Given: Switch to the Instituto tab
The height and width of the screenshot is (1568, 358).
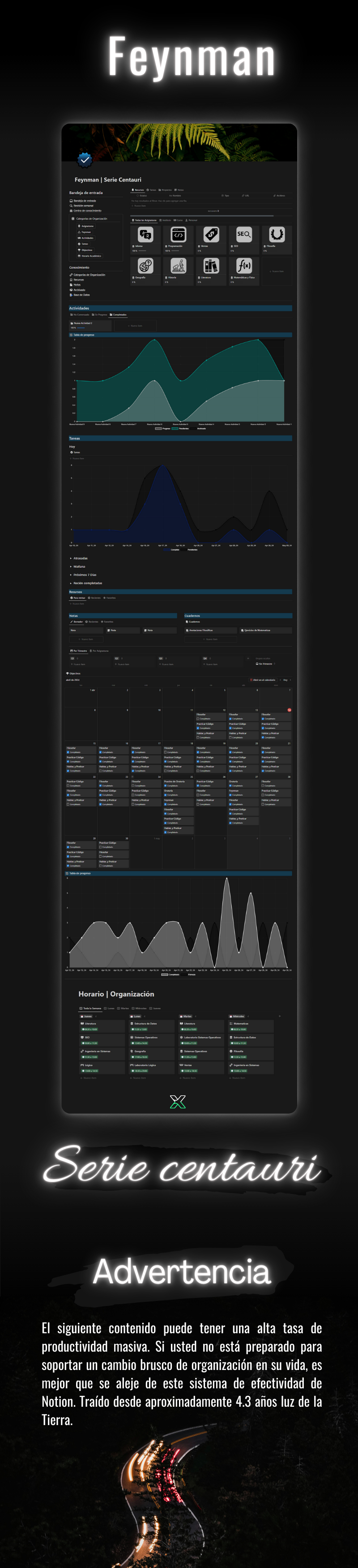Looking at the screenshot, I should 166,220.
